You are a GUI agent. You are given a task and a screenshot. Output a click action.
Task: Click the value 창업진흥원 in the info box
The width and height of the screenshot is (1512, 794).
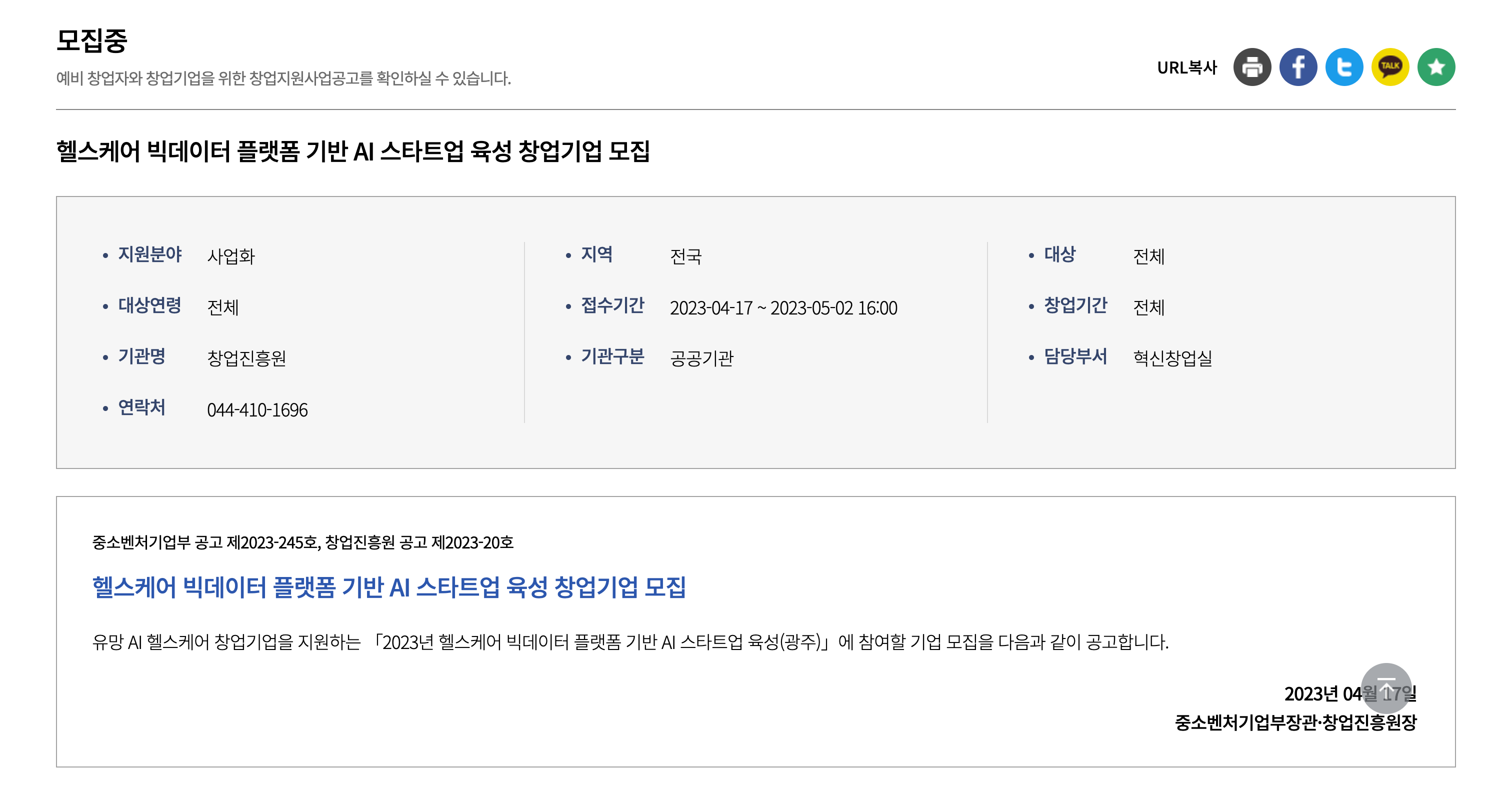pos(246,358)
